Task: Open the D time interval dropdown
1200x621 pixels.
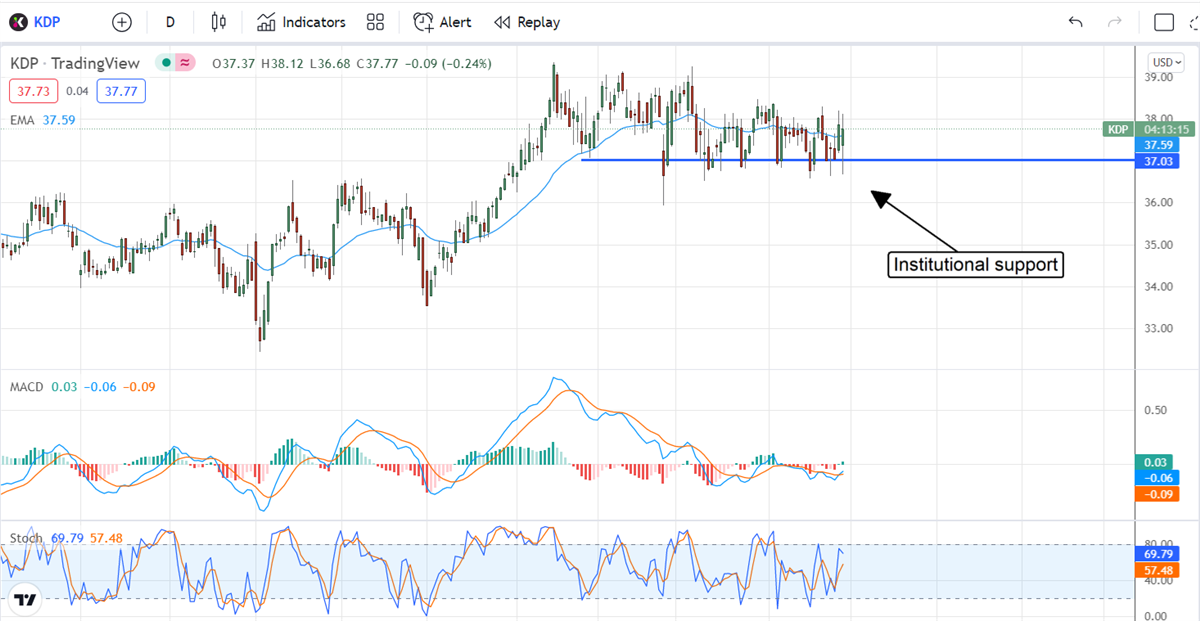Action: coord(171,22)
